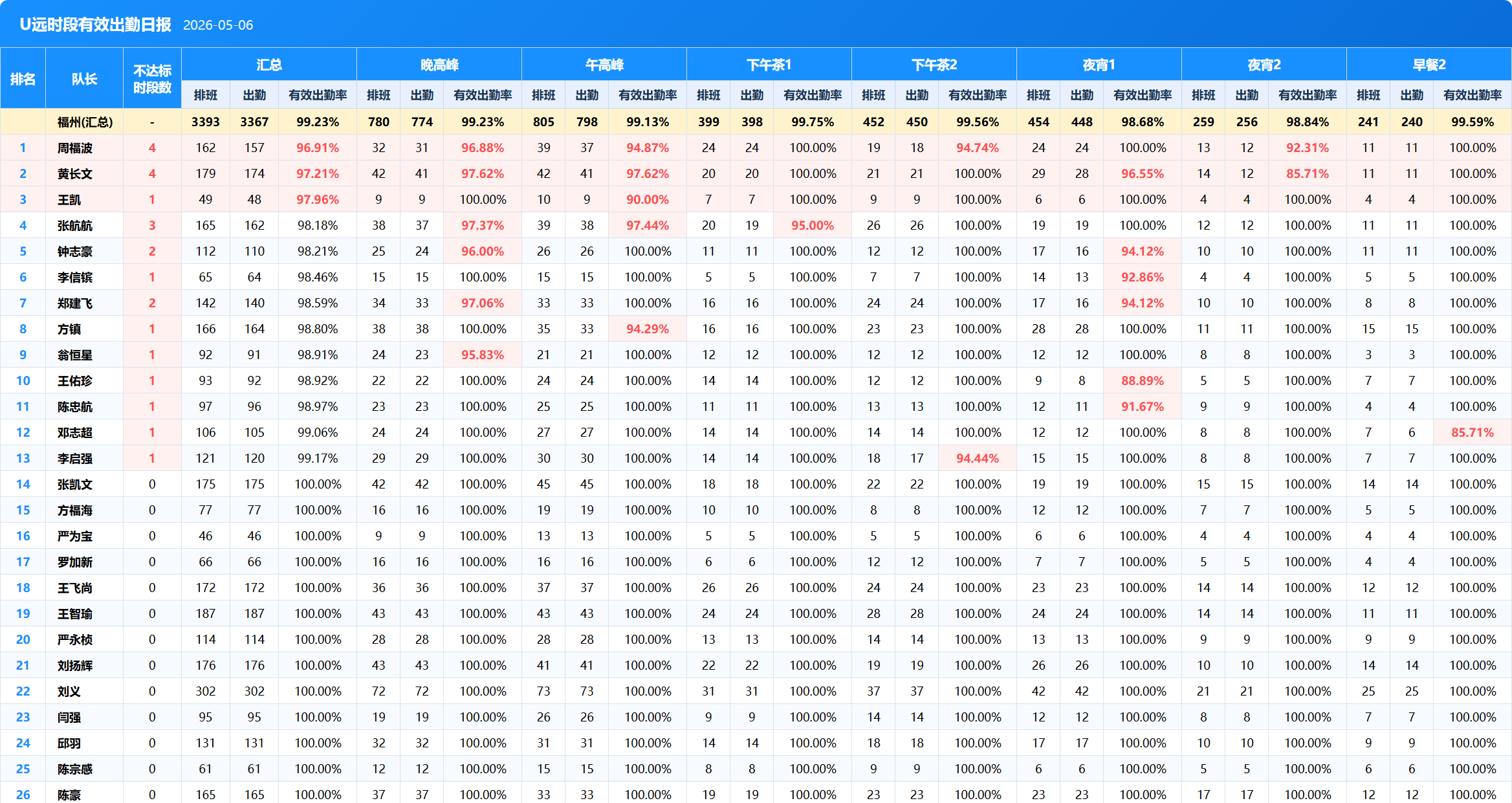The width and height of the screenshot is (1512, 803).
Task: Select the 早餐2 group header
Action: click(1429, 65)
